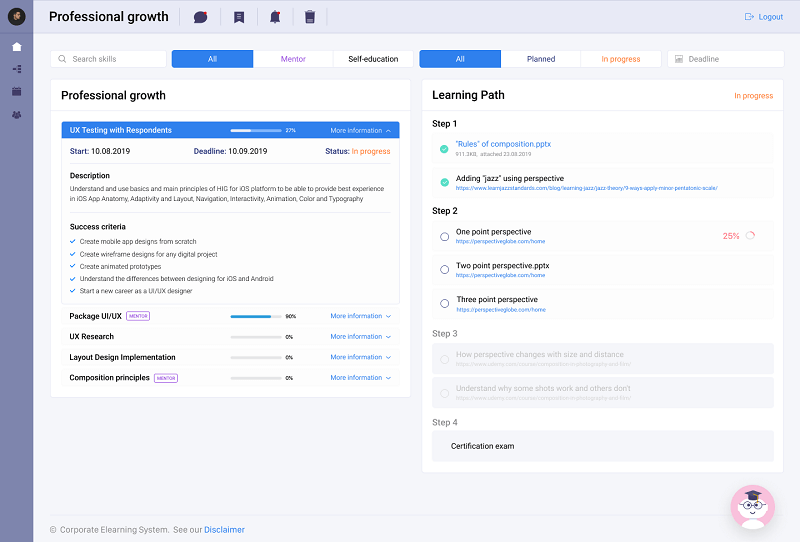Select How perspective changes with size circle
Viewport: 800px width, 542px height.
[444, 359]
